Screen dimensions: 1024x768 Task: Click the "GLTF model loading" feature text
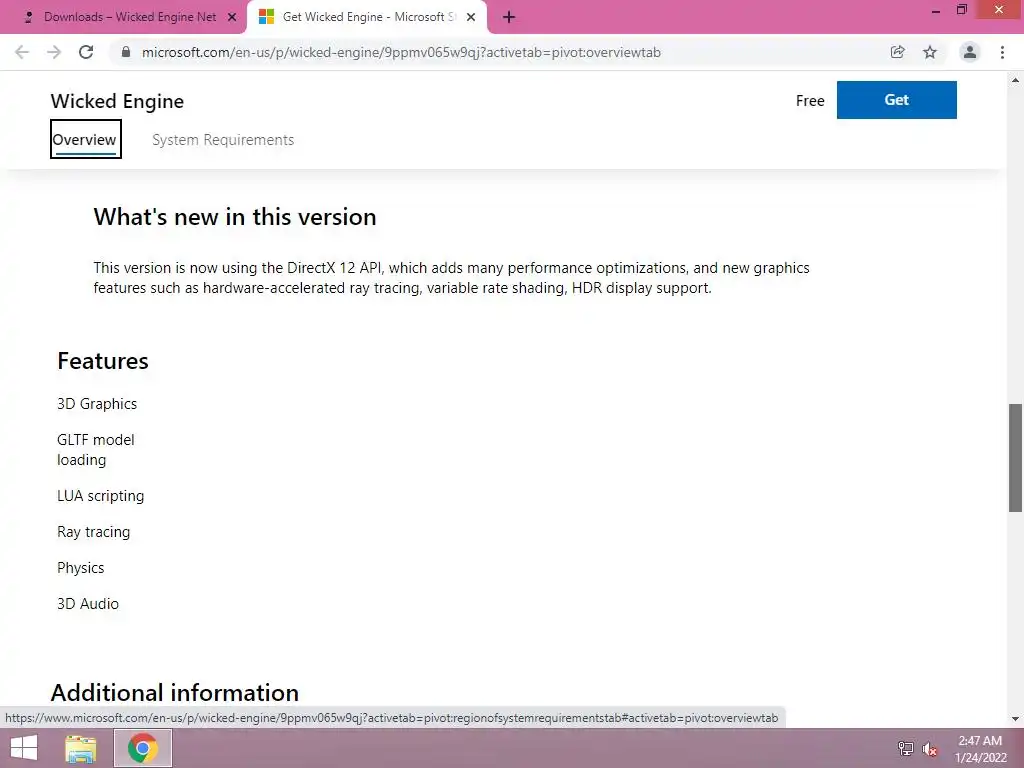point(95,450)
